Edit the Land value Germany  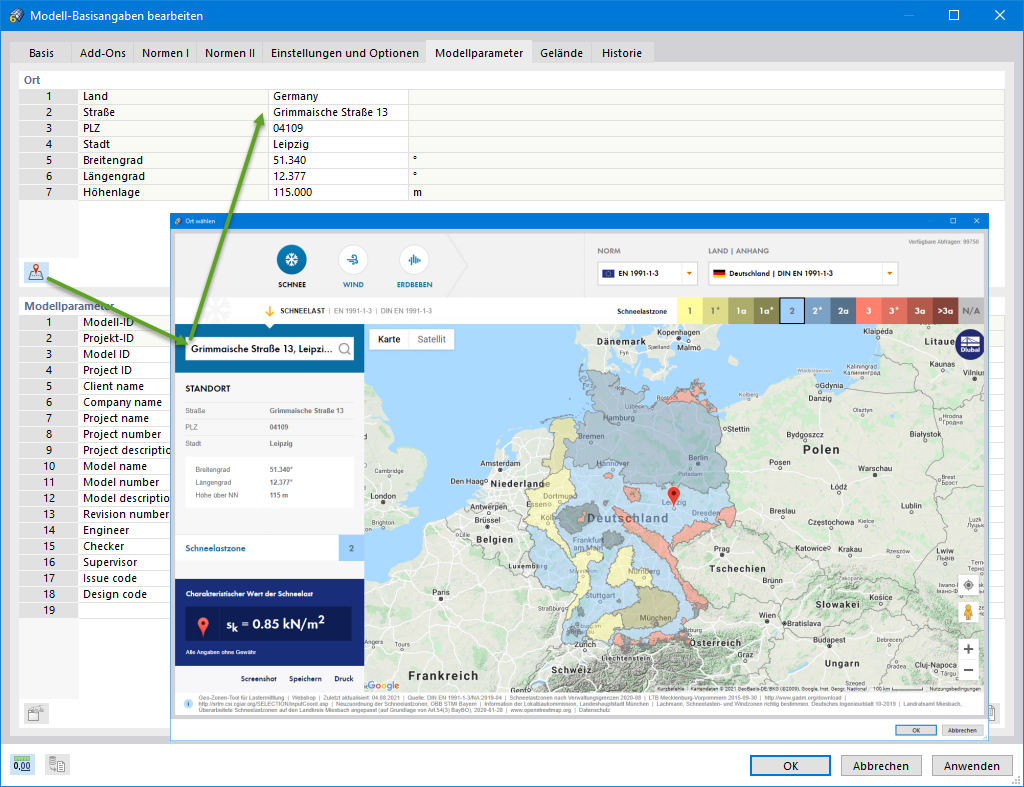click(x=338, y=96)
